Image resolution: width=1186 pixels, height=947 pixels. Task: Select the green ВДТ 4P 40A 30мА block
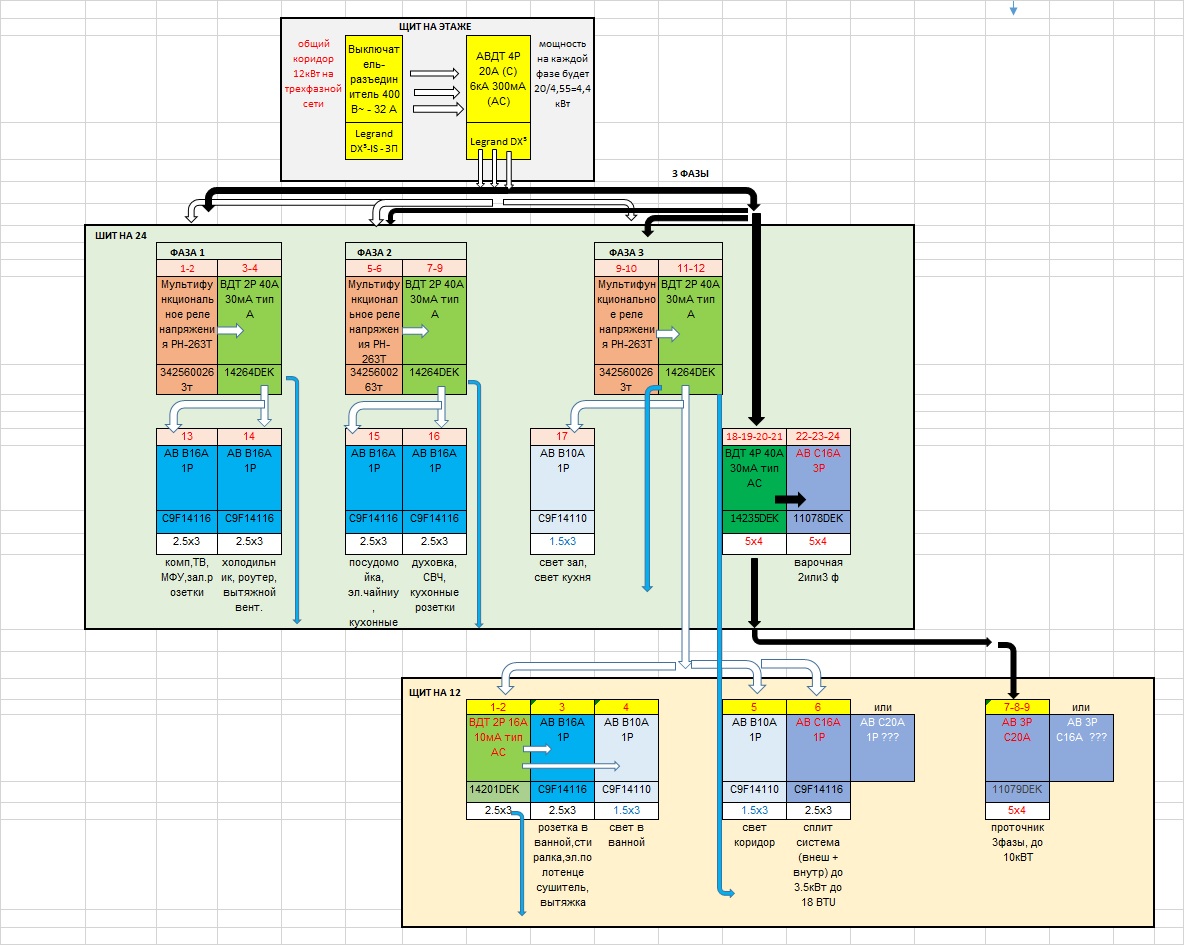click(754, 478)
